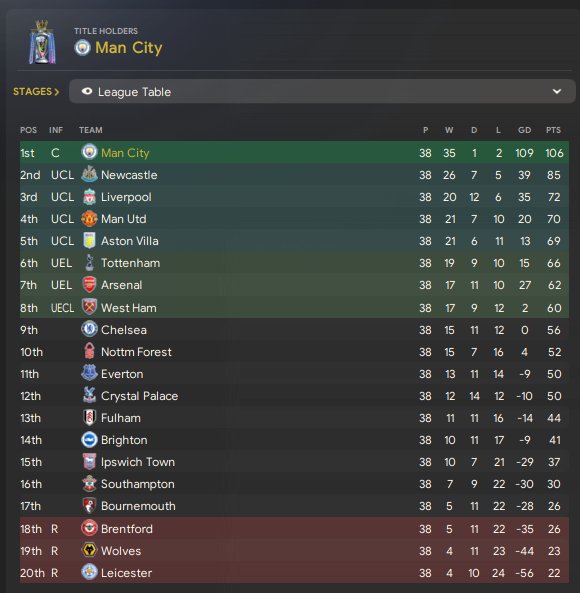
Task: Click Newcastle's club badge in the table
Action: click(x=89, y=174)
